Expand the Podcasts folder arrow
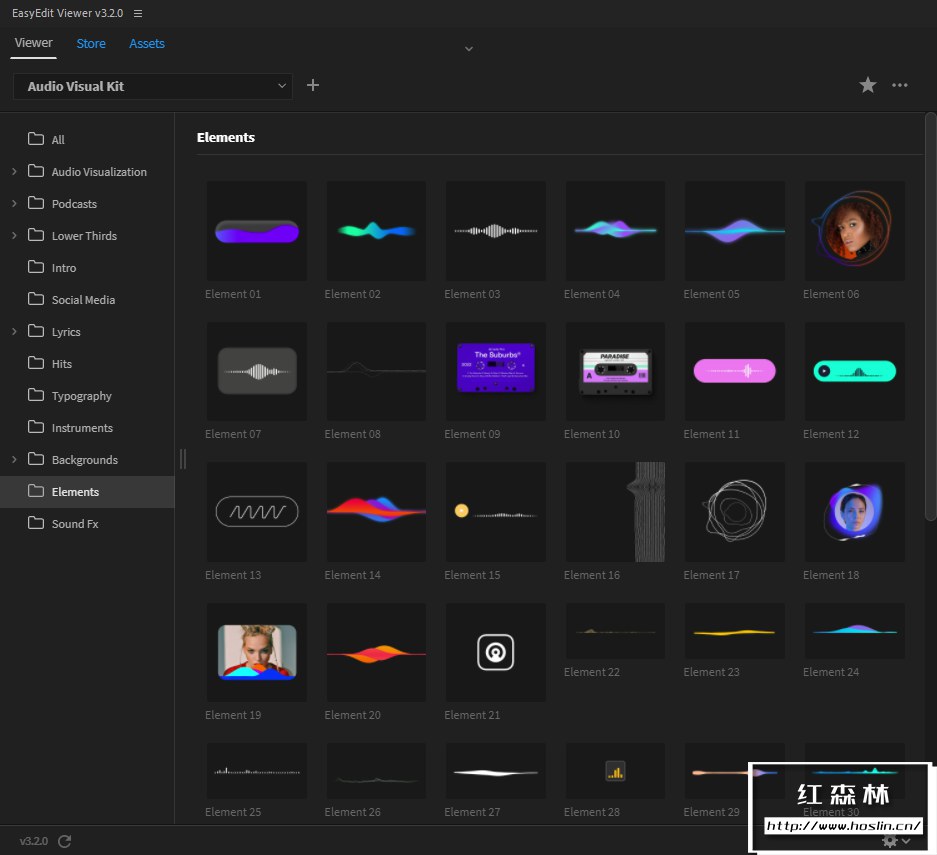 click(14, 204)
